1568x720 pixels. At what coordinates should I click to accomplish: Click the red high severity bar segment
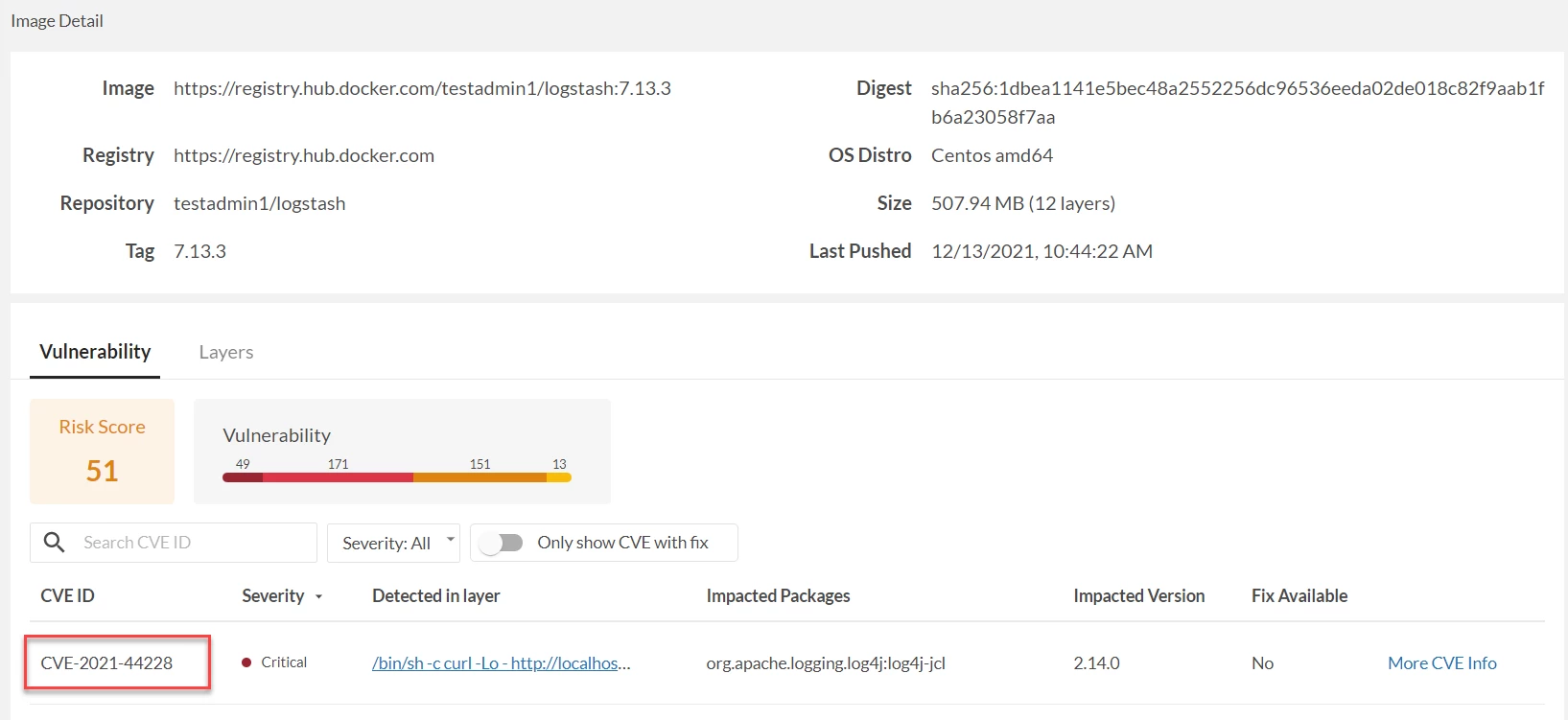pos(338,477)
